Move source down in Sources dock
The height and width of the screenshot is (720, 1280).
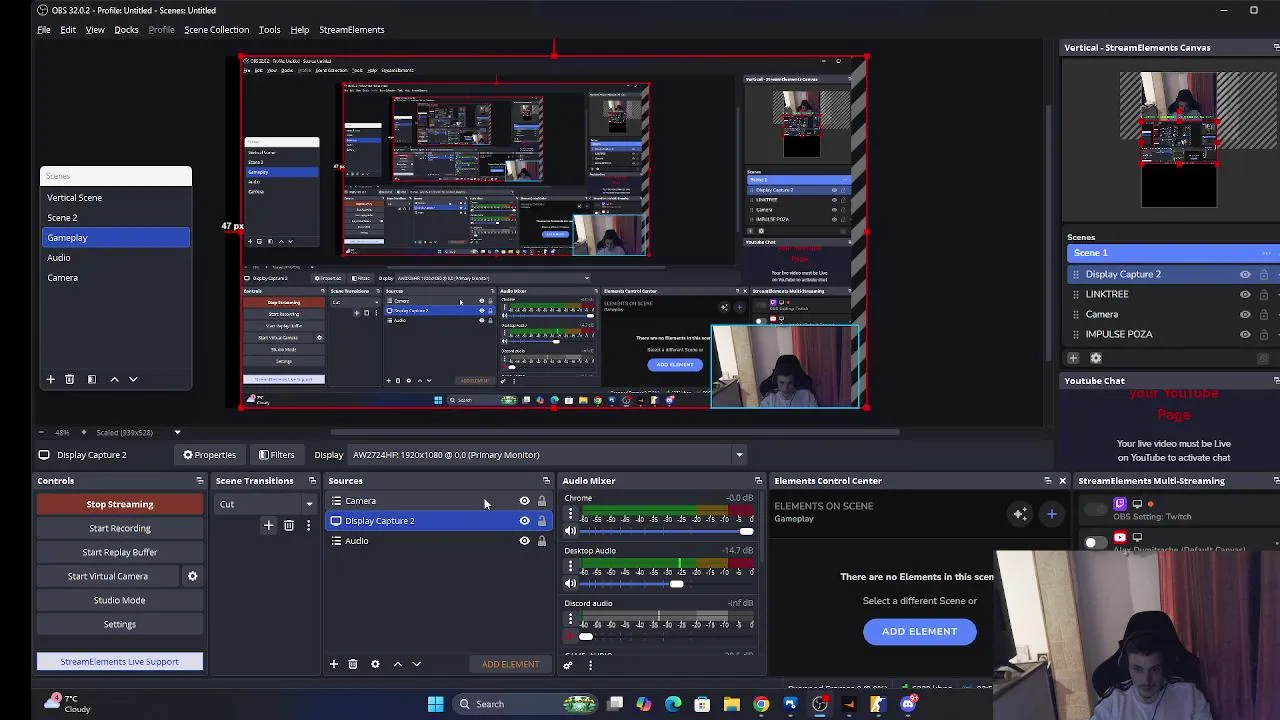click(416, 664)
